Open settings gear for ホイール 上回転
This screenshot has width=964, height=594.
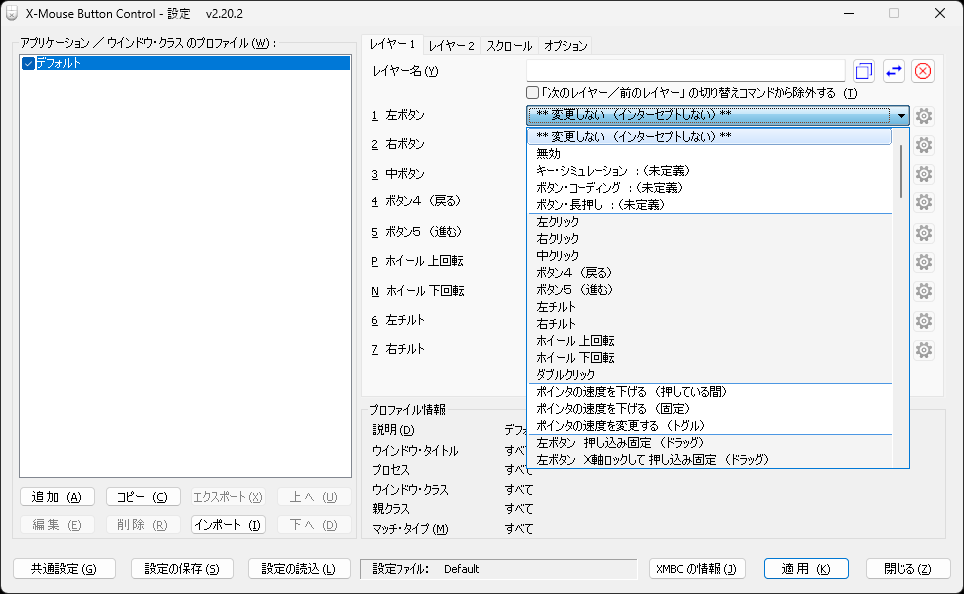[922, 262]
